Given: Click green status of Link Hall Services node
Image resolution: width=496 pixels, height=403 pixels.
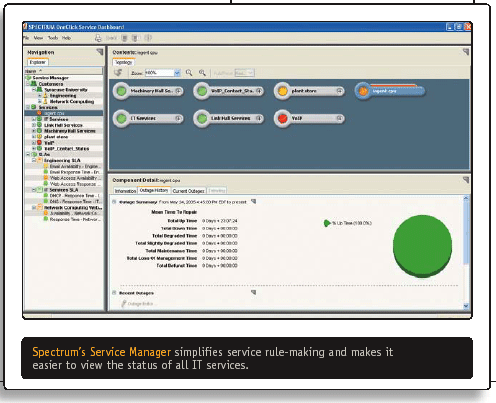Looking at the screenshot, I should point(202,118).
